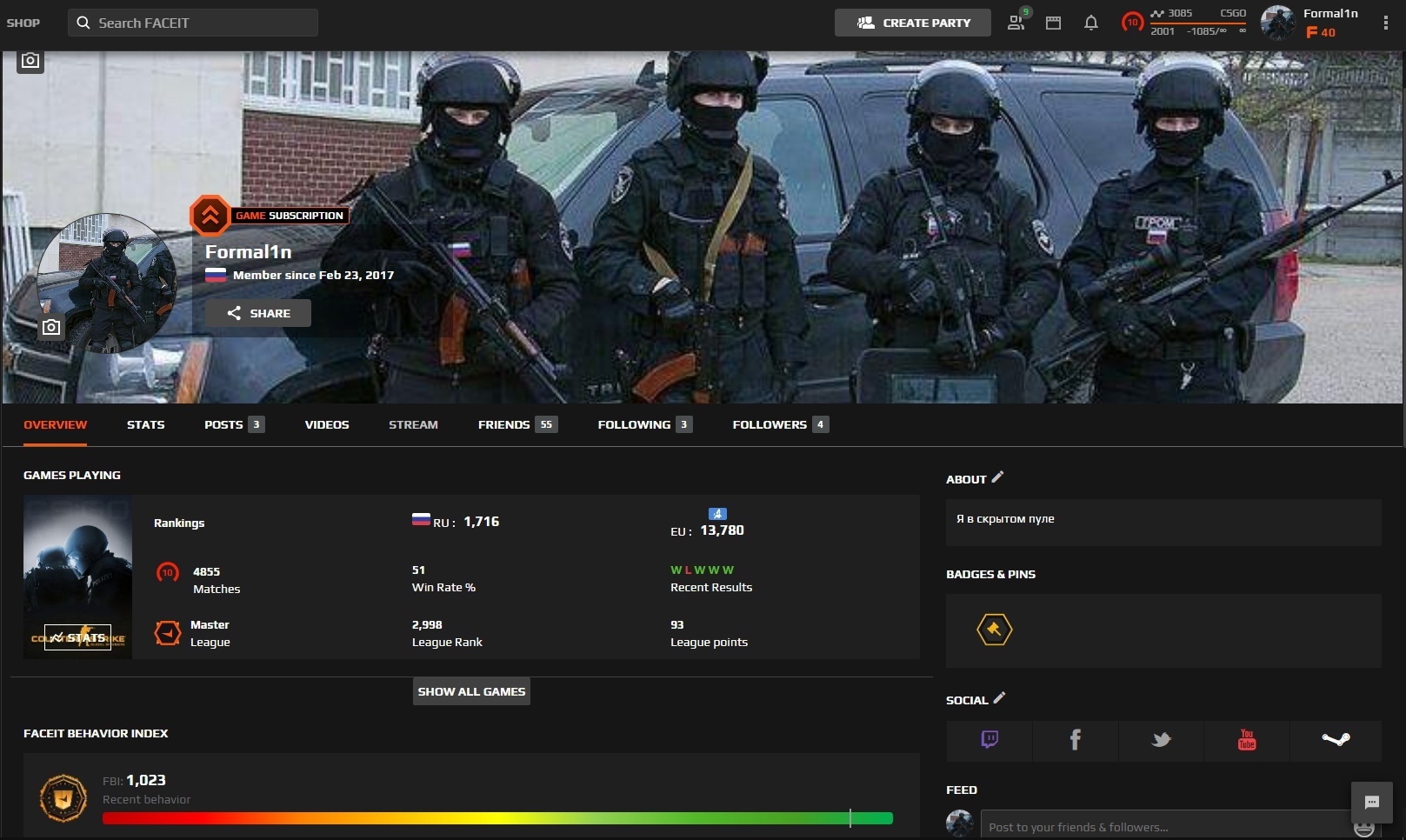Open the Friends tab
The width and height of the screenshot is (1406, 840).
(517, 424)
